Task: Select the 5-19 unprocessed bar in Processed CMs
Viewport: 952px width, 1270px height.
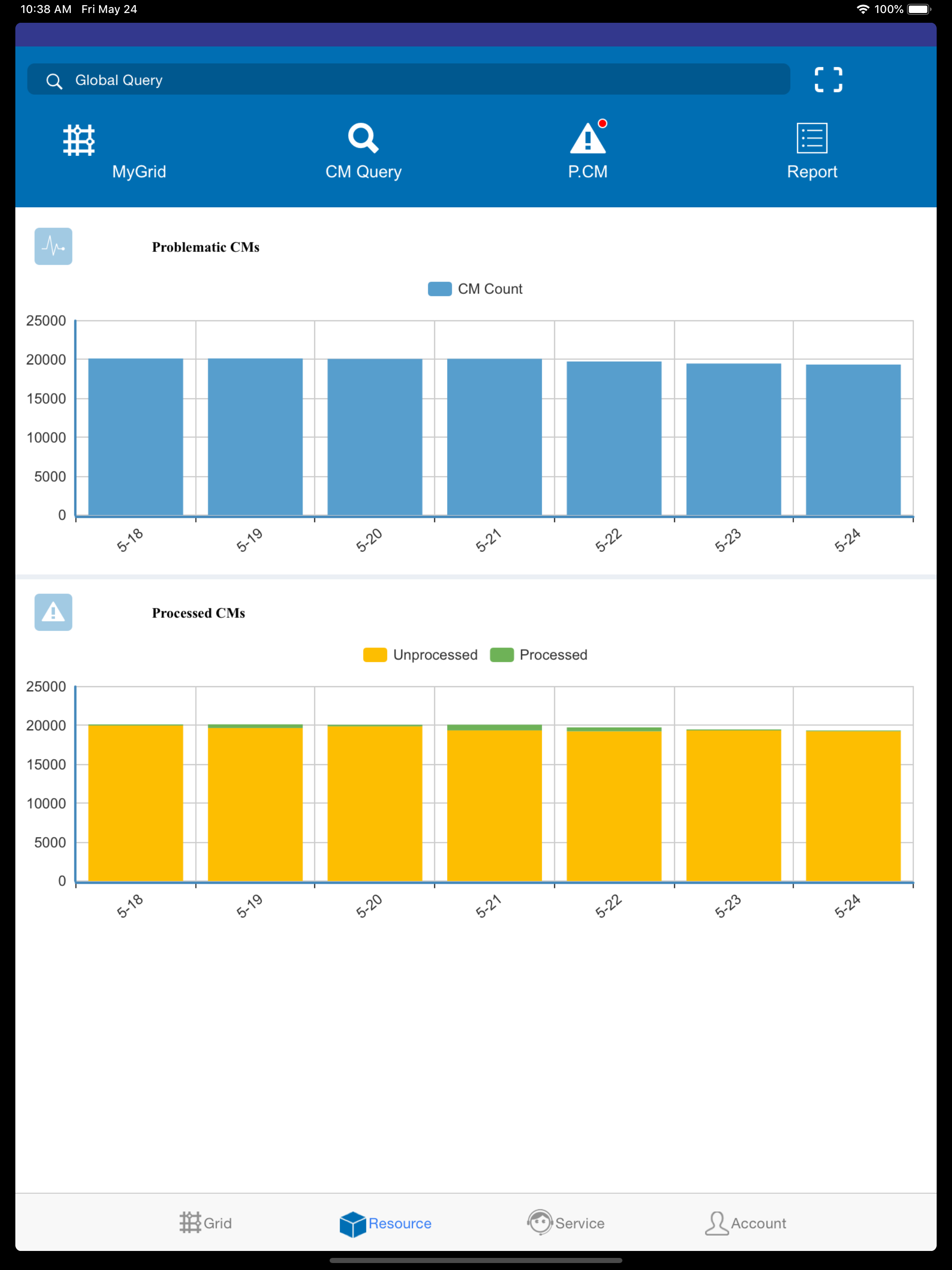Action: coord(255,804)
